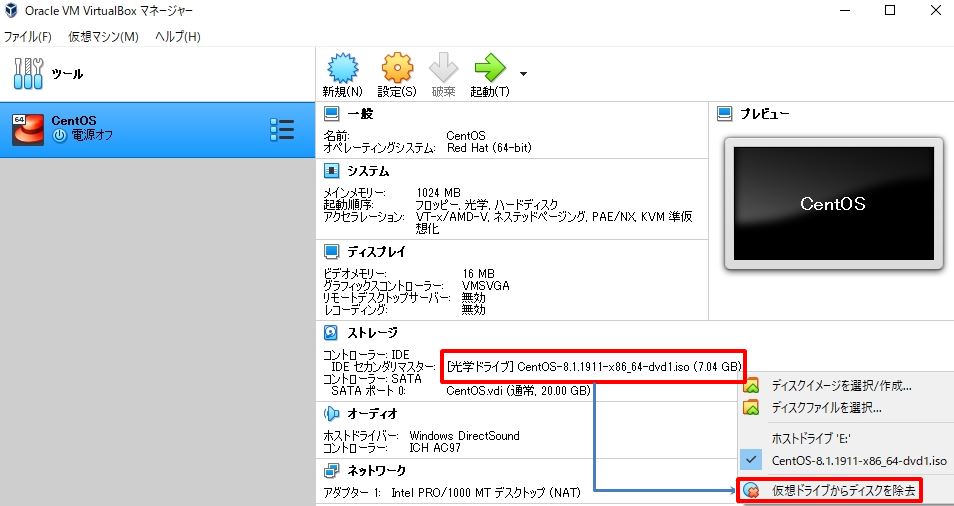This screenshot has width=954, height=506.
Task: Open the 仮想マシン(M) menu
Action: coord(103,36)
